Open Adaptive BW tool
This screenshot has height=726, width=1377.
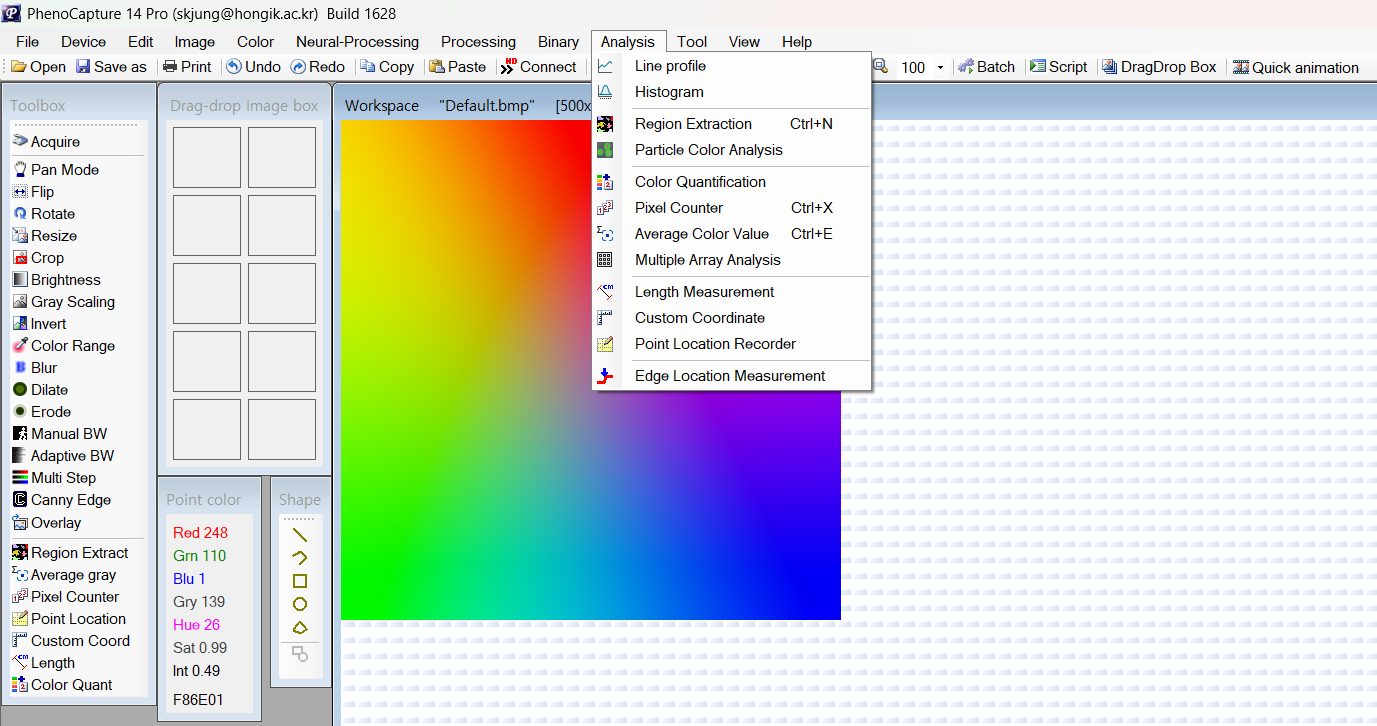click(x=64, y=456)
